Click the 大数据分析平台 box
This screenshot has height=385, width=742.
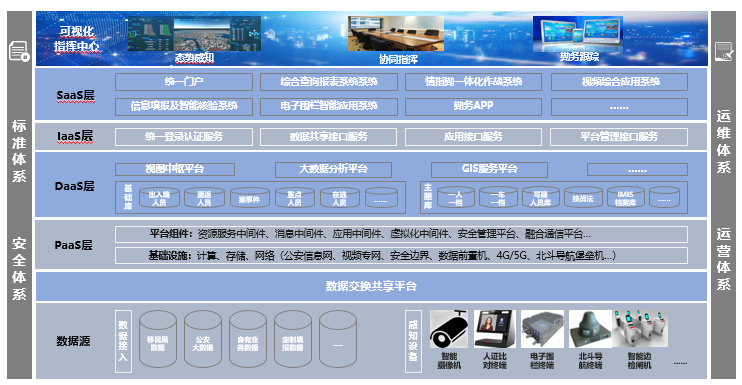point(333,169)
